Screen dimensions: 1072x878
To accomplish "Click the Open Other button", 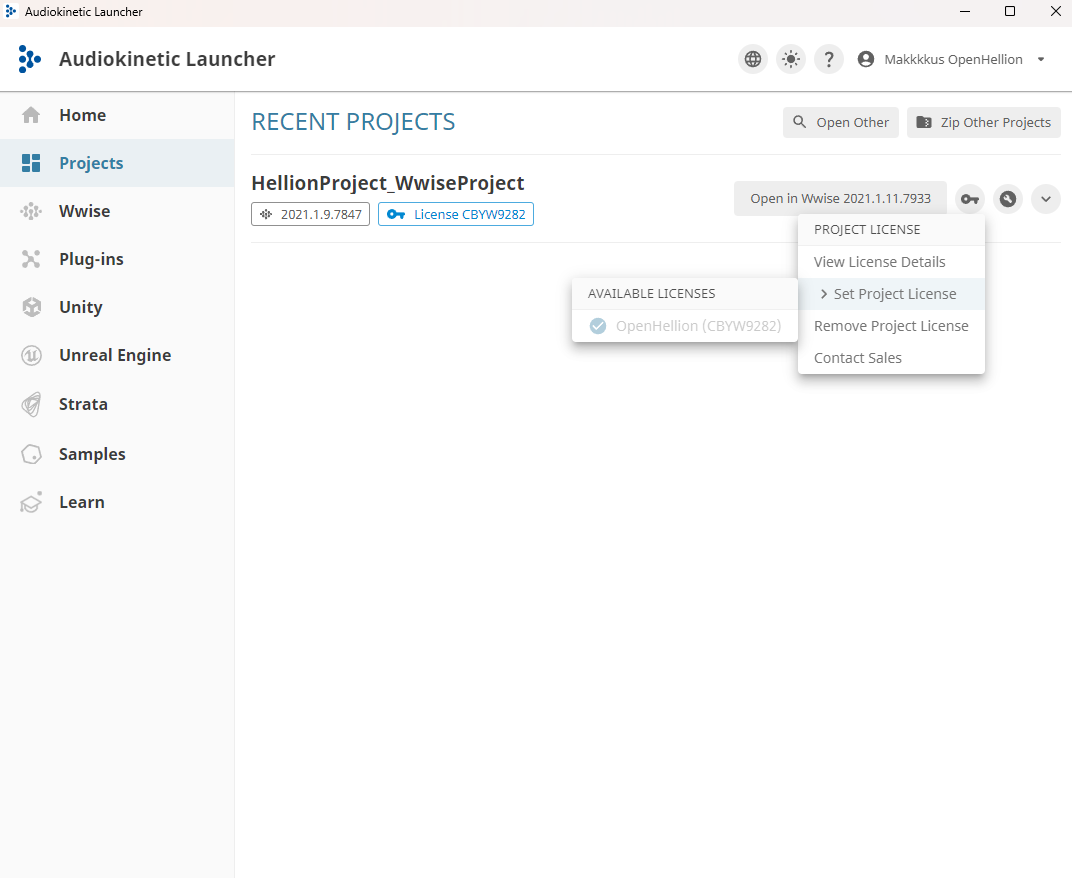I will tap(840, 122).
